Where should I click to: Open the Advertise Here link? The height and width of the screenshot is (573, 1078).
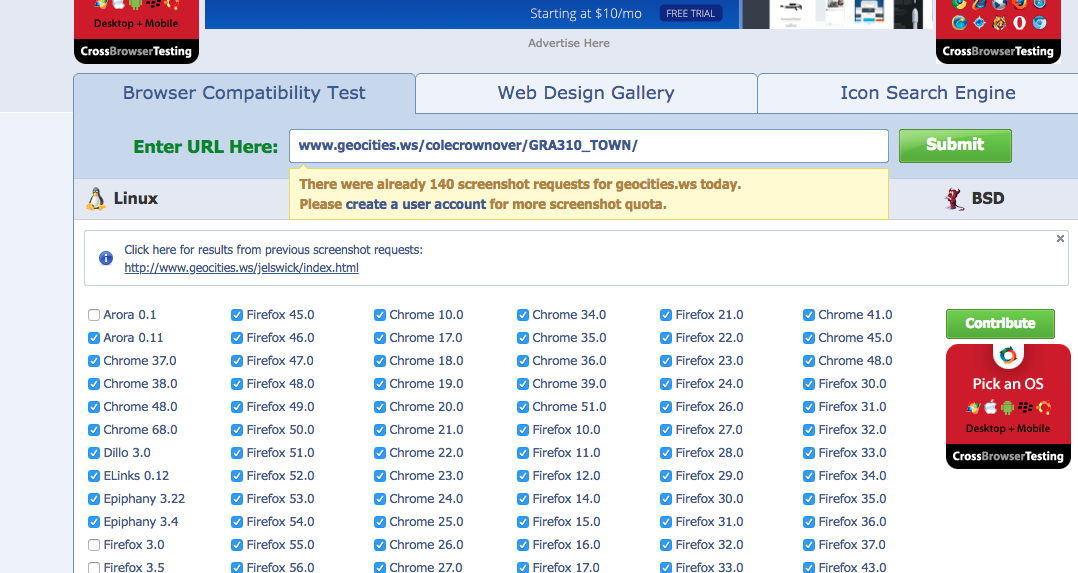click(569, 43)
